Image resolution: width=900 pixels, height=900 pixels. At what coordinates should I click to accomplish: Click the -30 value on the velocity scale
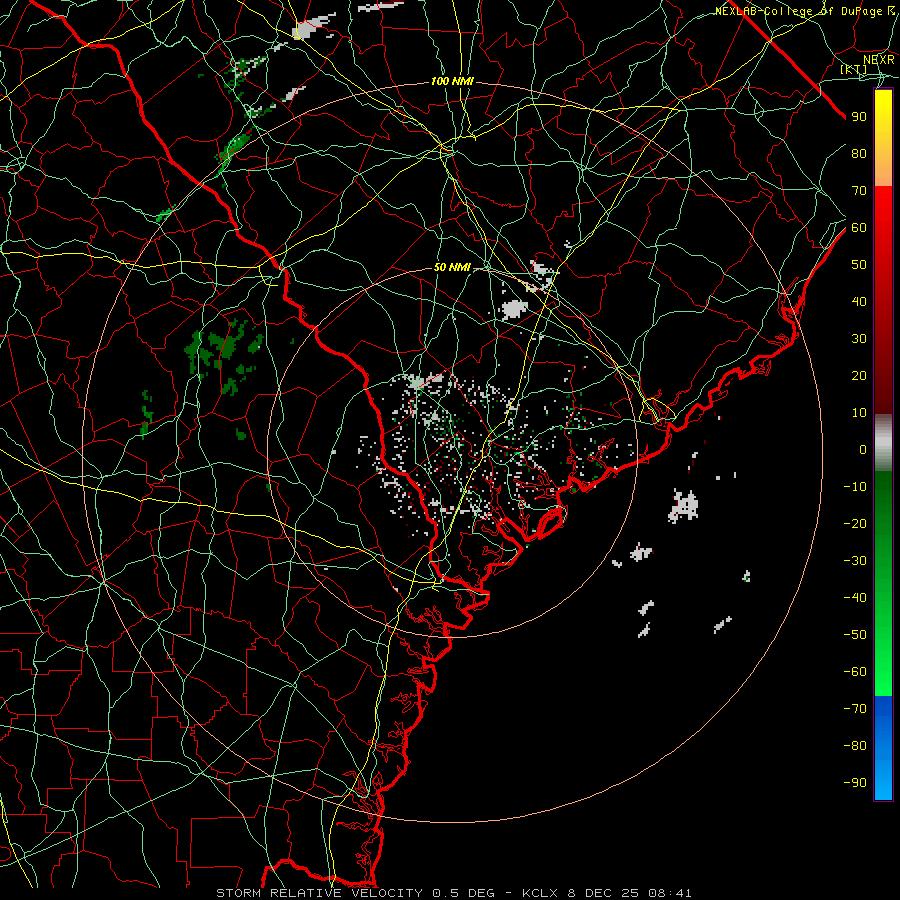[x=855, y=561]
